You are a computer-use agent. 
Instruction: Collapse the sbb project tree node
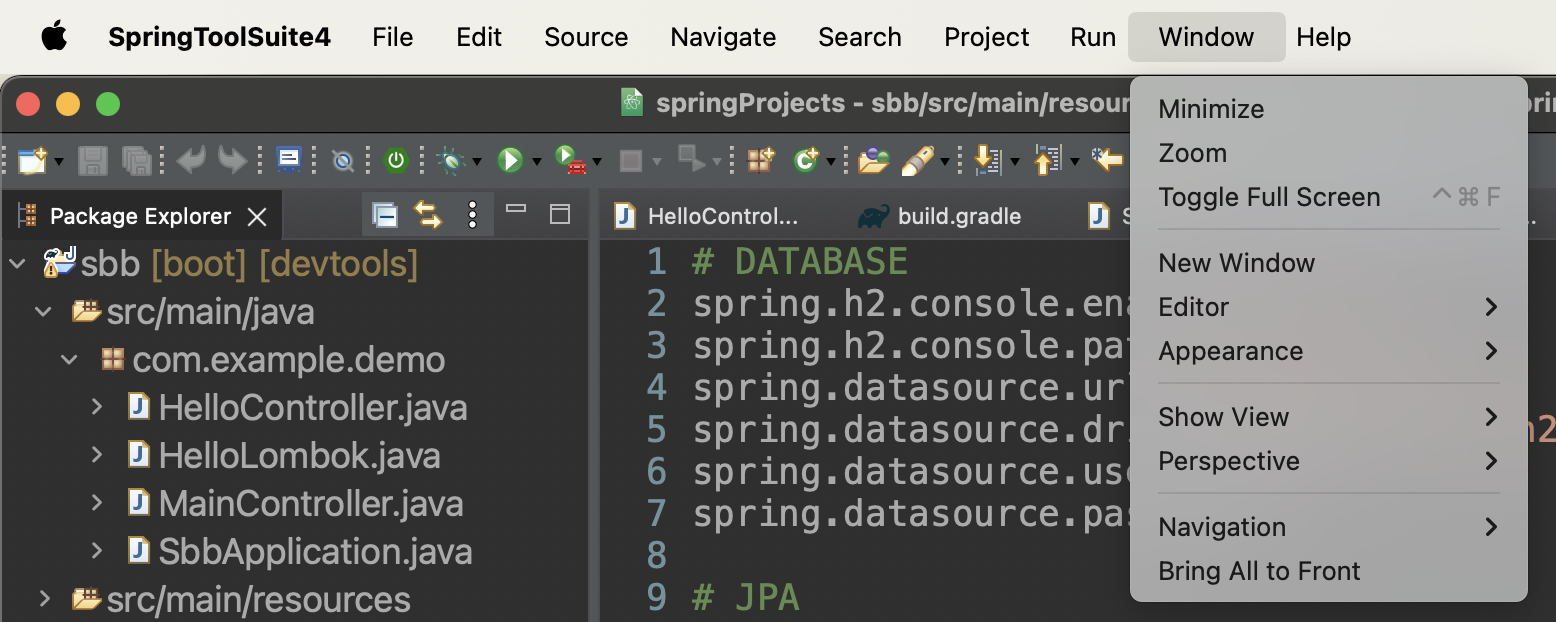pos(17,264)
